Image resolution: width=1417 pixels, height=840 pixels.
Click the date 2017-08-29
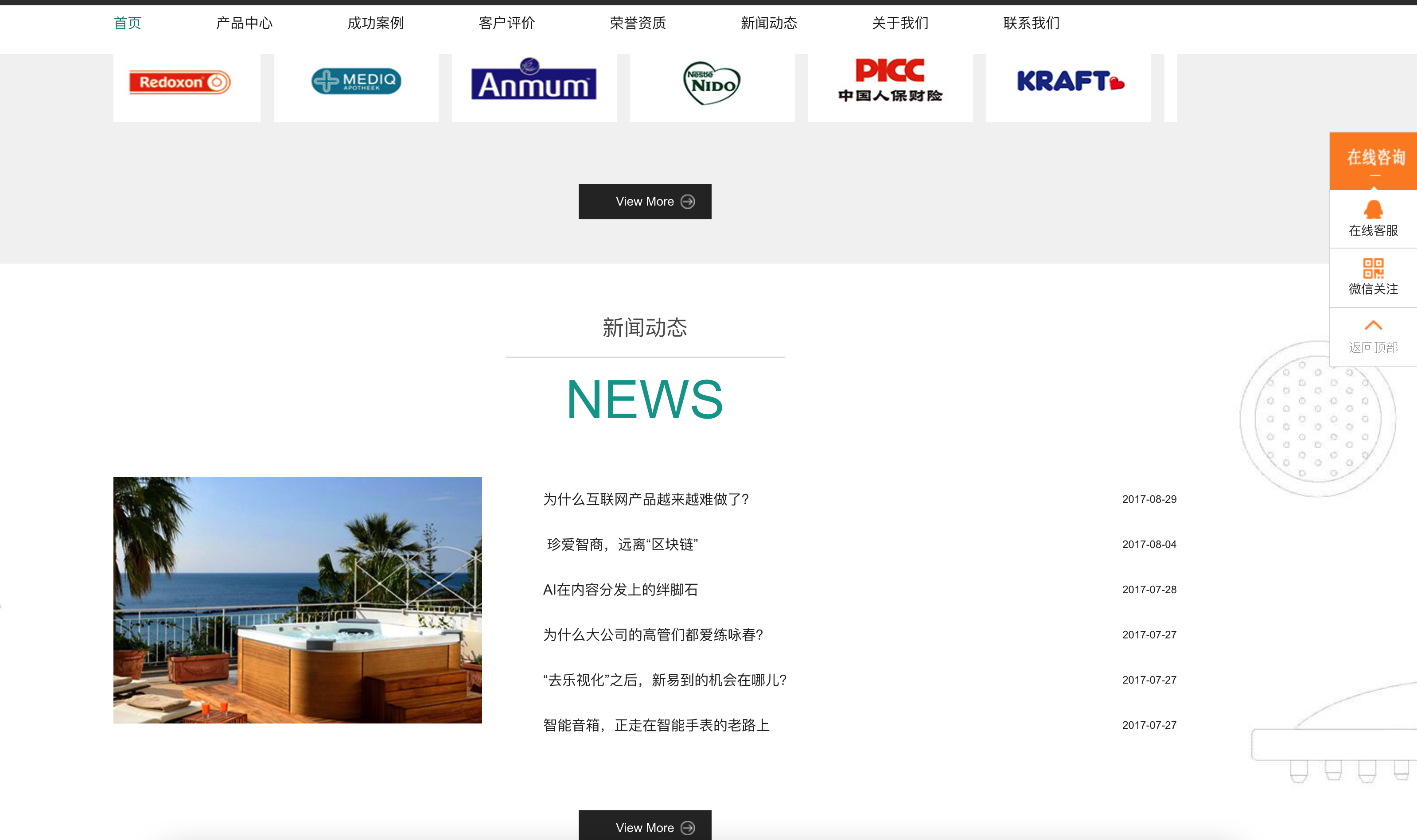[1149, 499]
